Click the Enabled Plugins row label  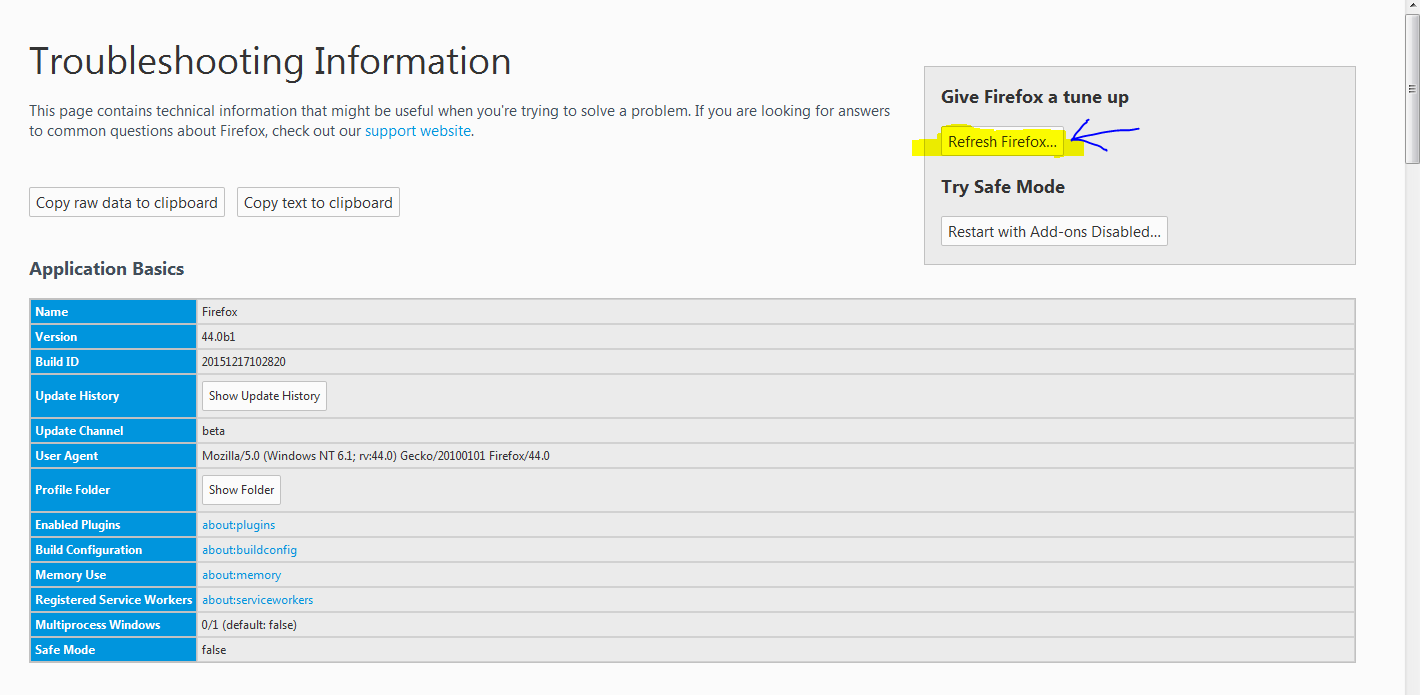coord(114,525)
